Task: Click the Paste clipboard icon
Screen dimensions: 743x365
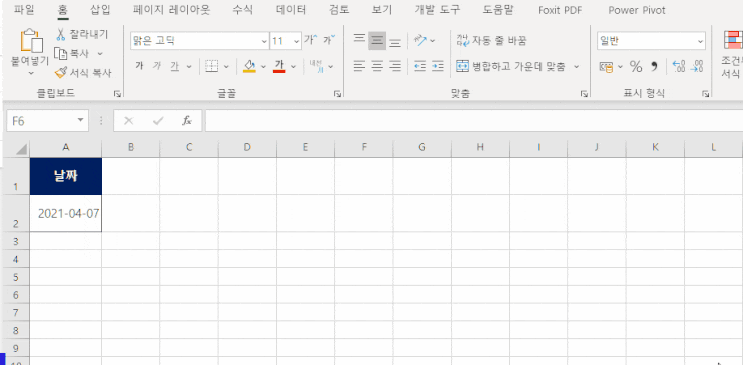Action: 31,41
